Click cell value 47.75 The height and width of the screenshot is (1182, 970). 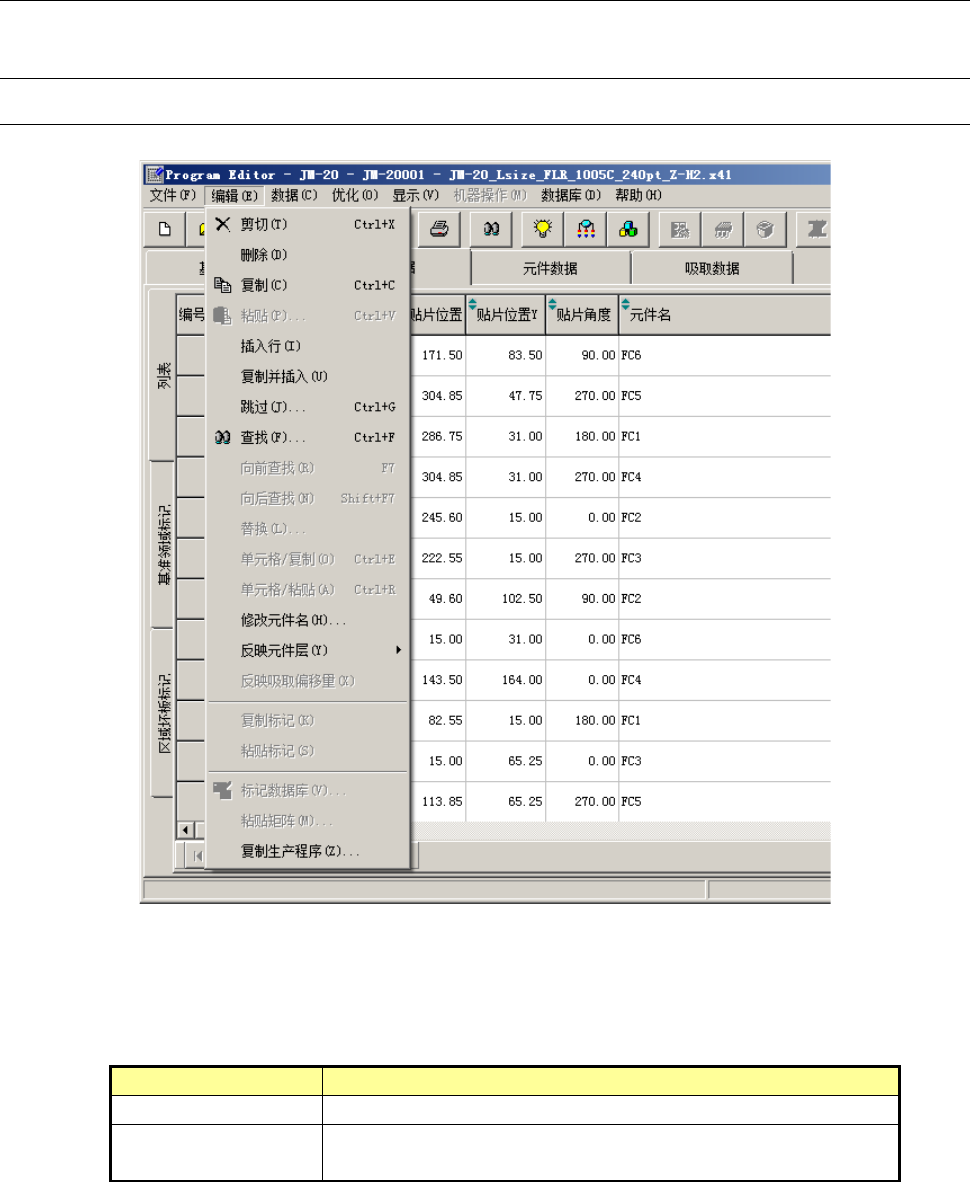coord(525,396)
